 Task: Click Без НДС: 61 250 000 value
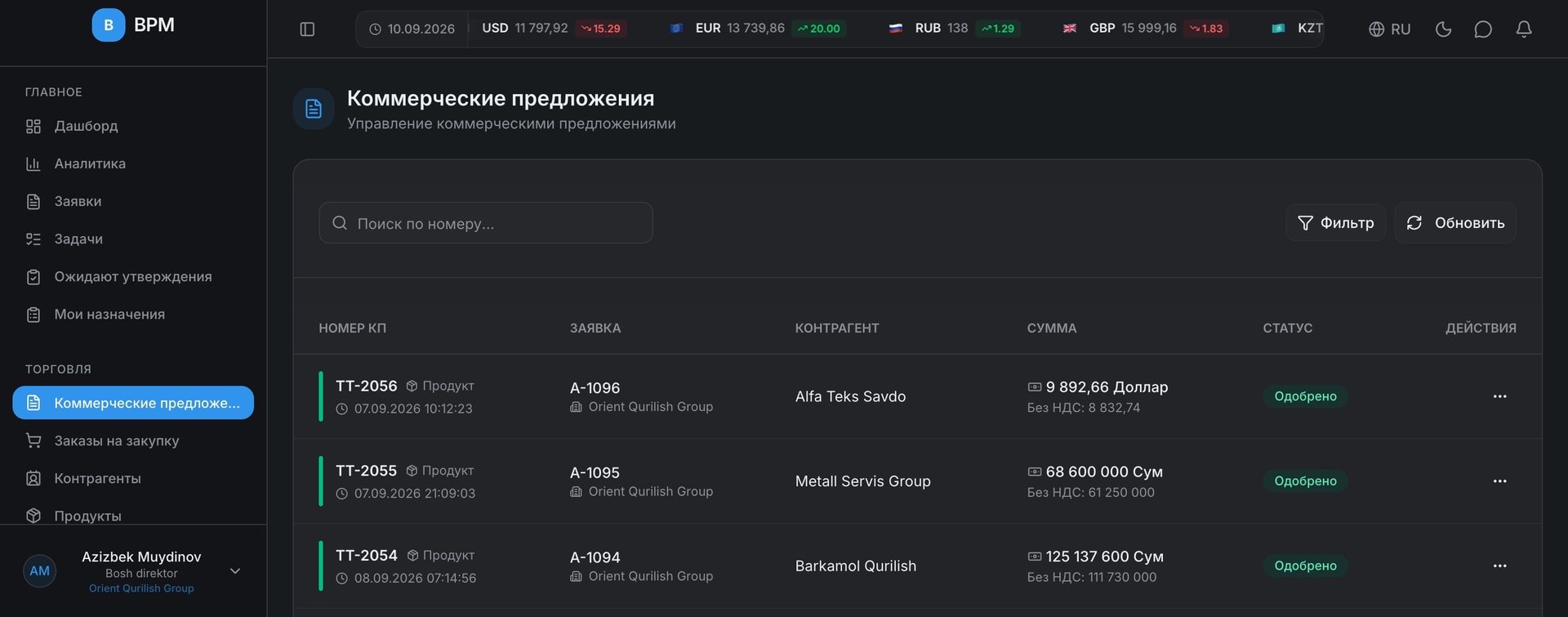[1091, 493]
